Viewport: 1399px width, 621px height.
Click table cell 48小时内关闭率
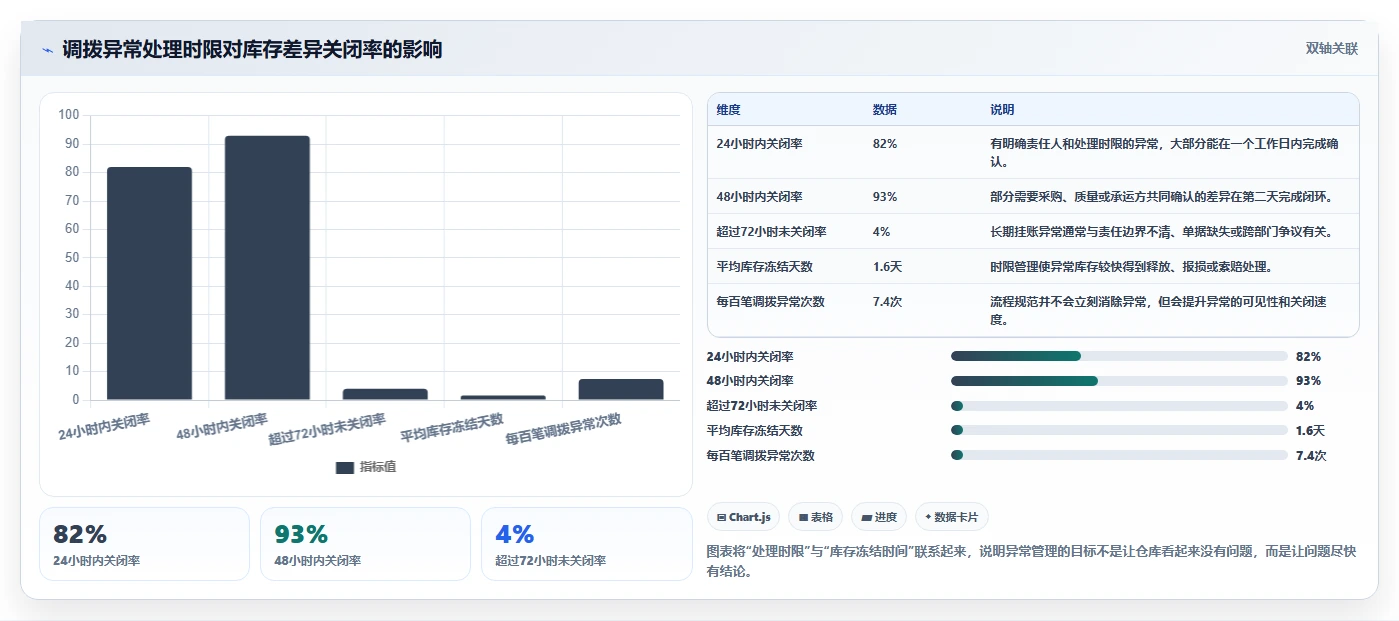coord(759,196)
